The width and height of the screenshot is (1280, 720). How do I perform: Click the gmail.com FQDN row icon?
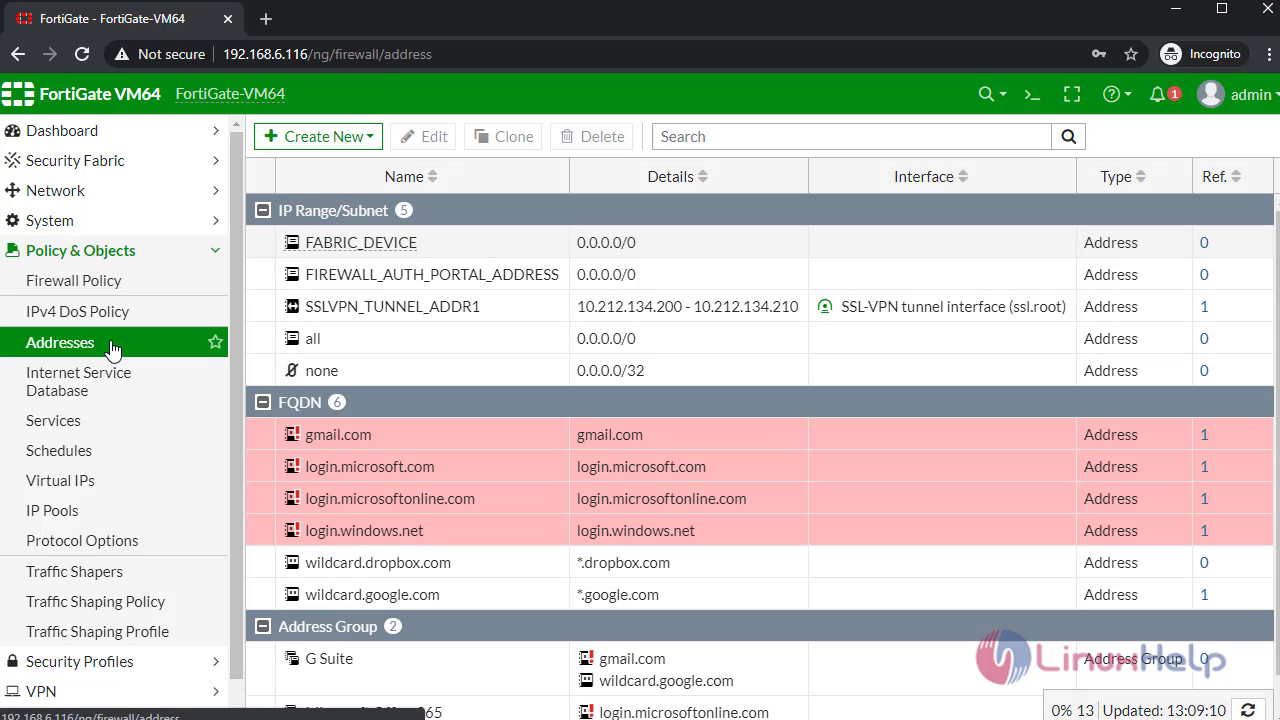[292, 434]
